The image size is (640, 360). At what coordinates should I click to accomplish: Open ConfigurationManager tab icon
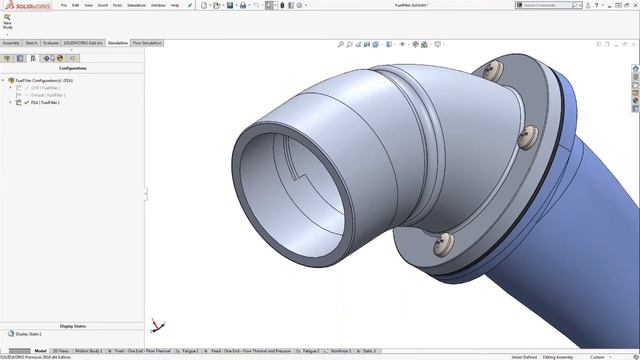click(33, 58)
